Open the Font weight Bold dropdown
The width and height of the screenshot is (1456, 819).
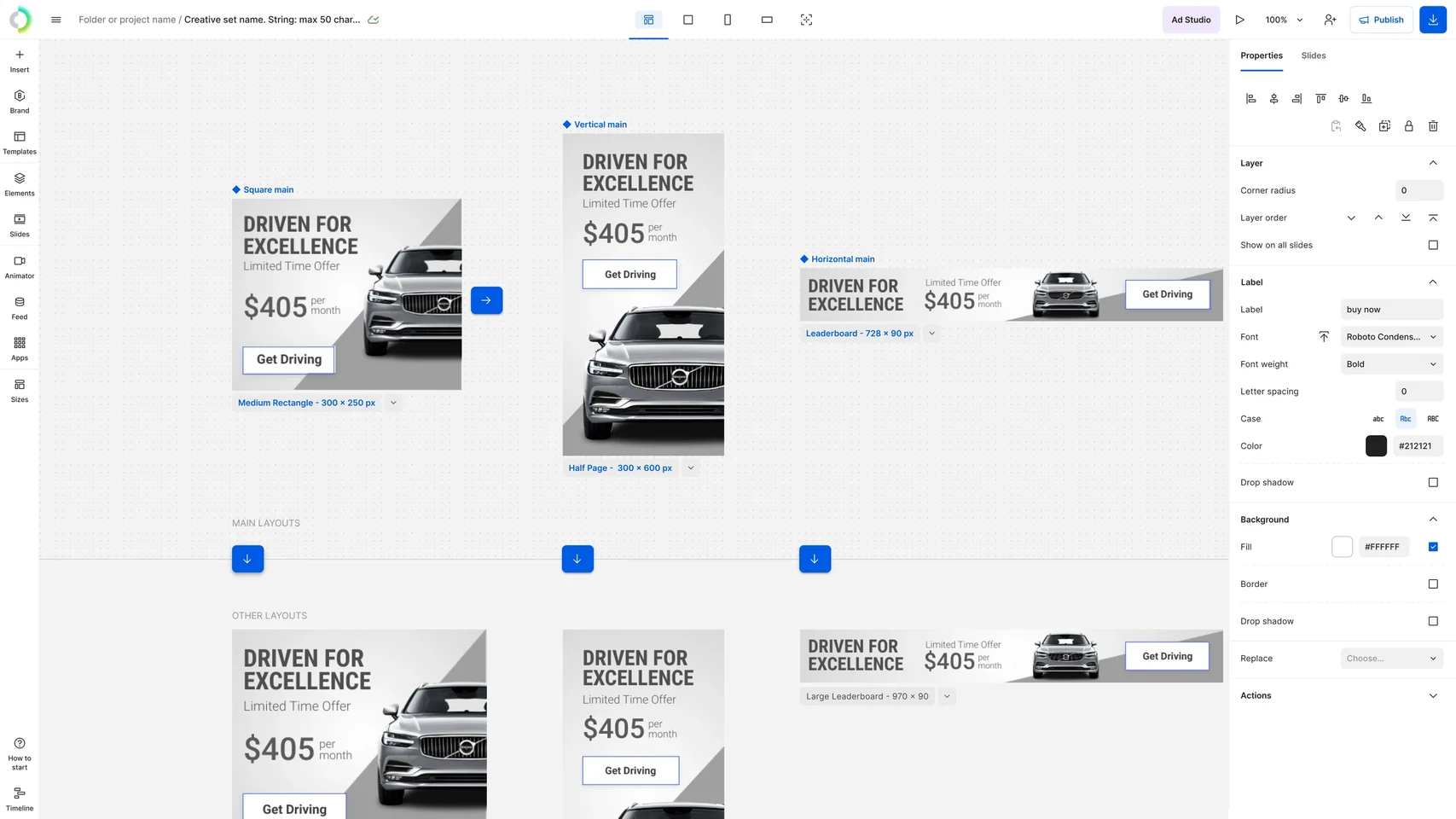[1392, 364]
